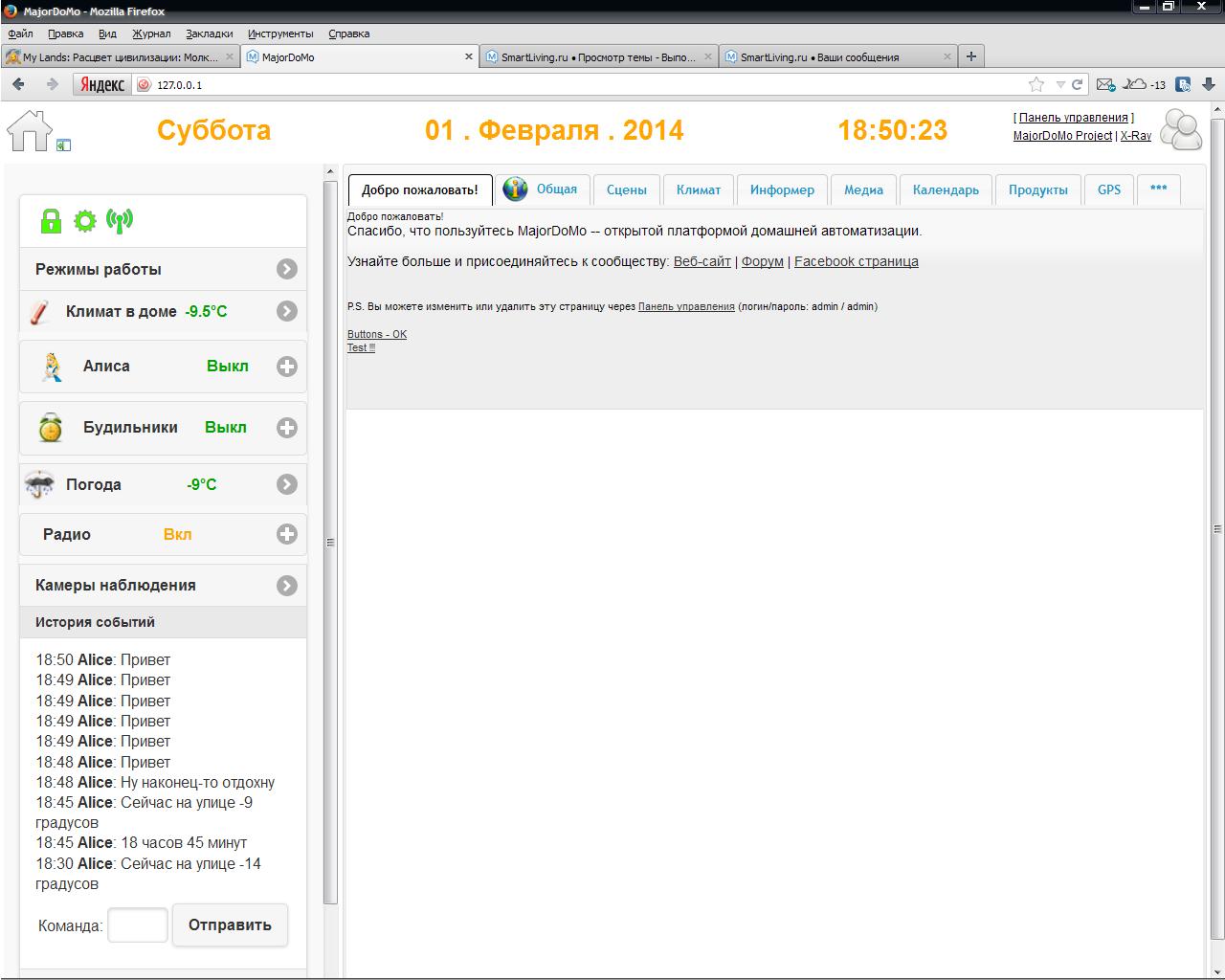The width and height of the screenshot is (1225, 980).
Task: Focus the Команда input field
Action: coord(138,925)
